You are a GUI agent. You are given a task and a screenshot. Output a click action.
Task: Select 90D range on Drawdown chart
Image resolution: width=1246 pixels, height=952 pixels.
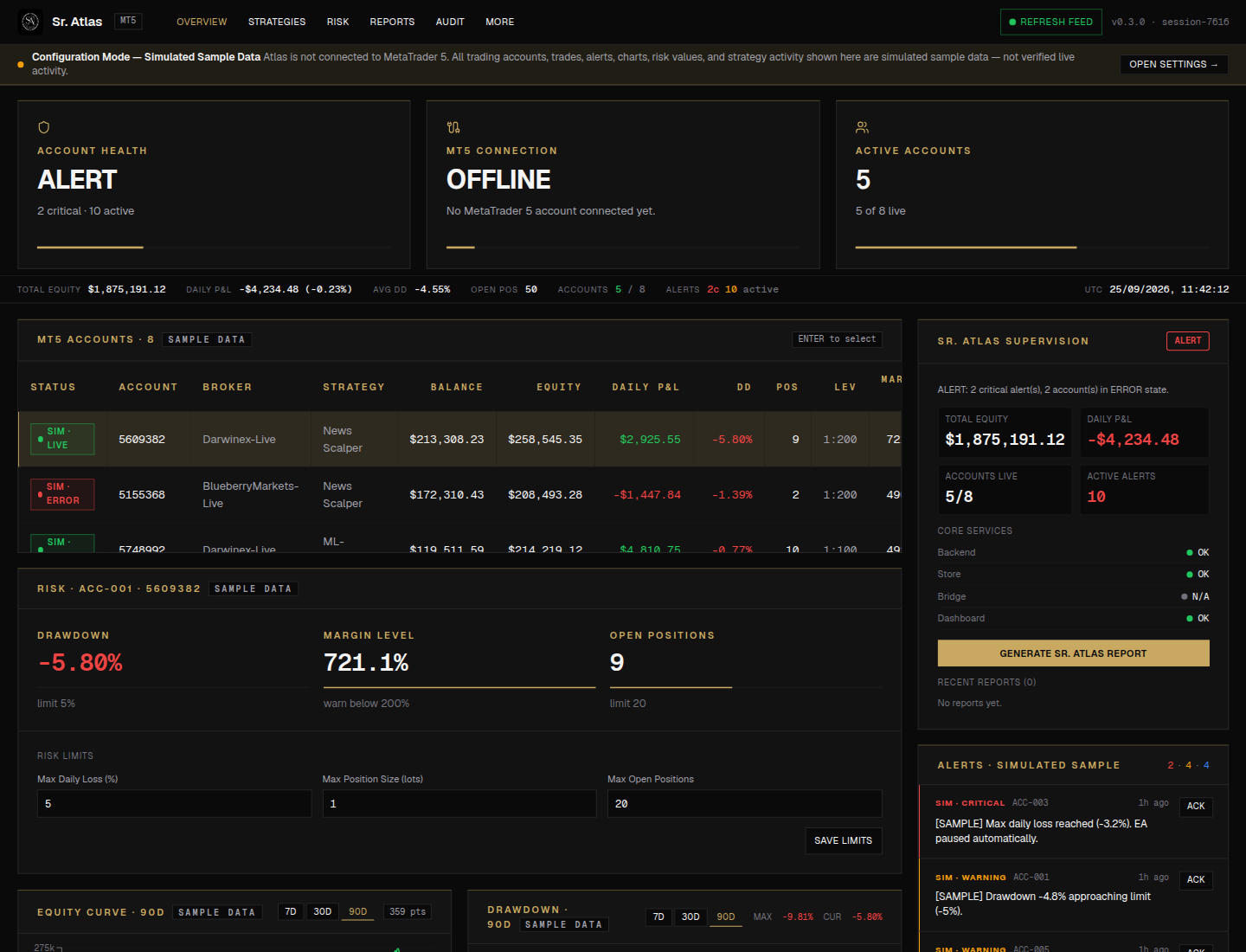coord(726,917)
